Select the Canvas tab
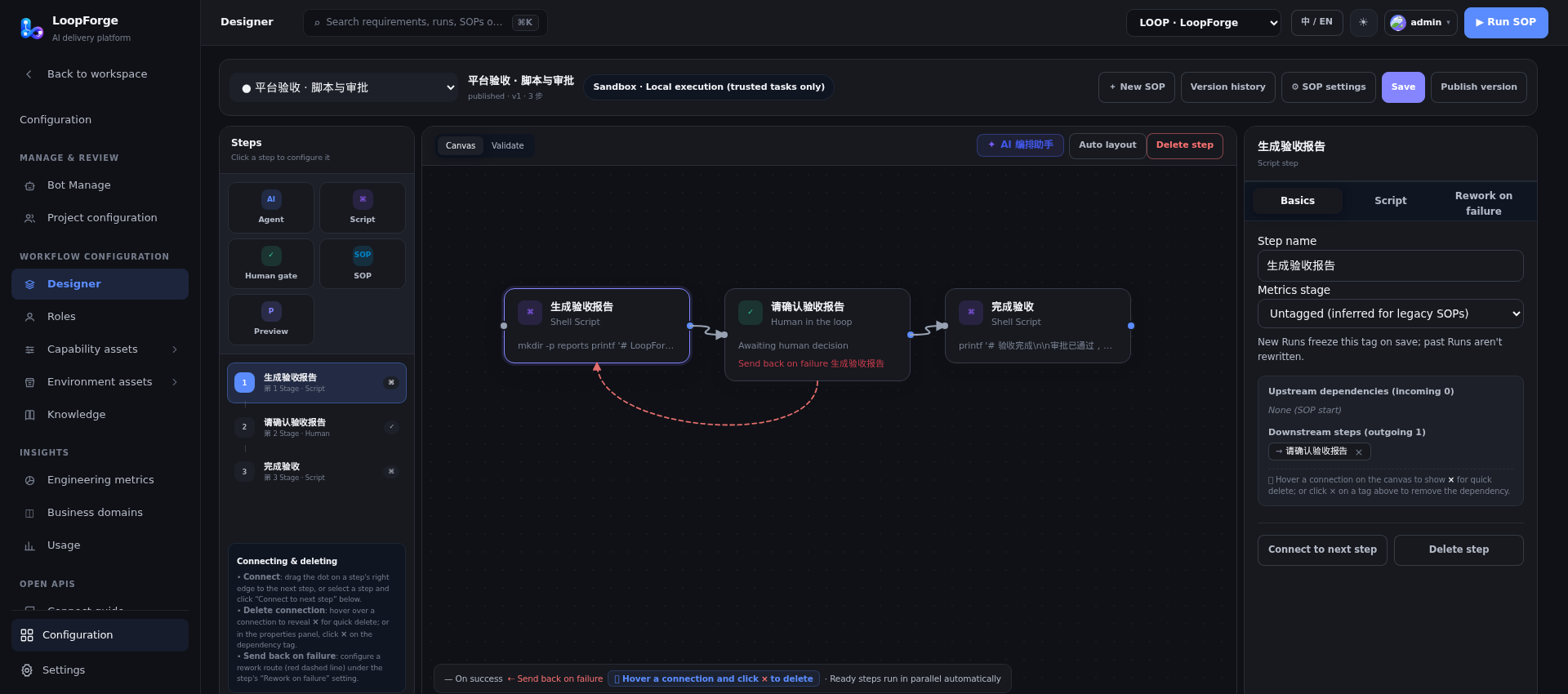Screen dimensions: 1568x694 pyautogui.click(x=461, y=146)
